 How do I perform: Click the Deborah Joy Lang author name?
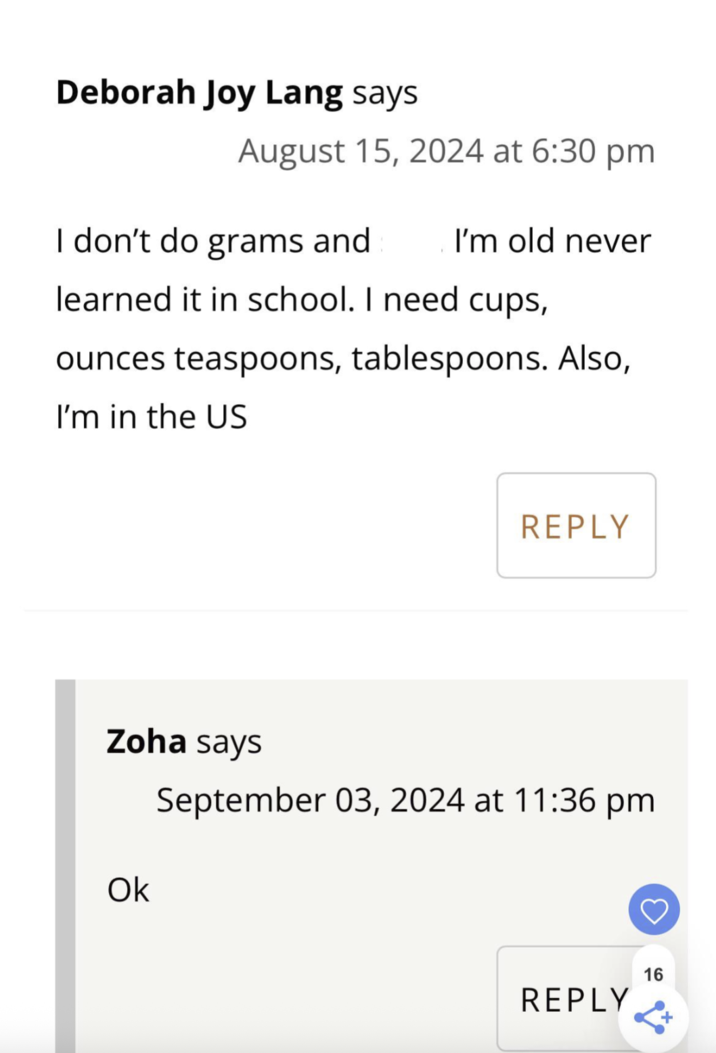[200, 93]
